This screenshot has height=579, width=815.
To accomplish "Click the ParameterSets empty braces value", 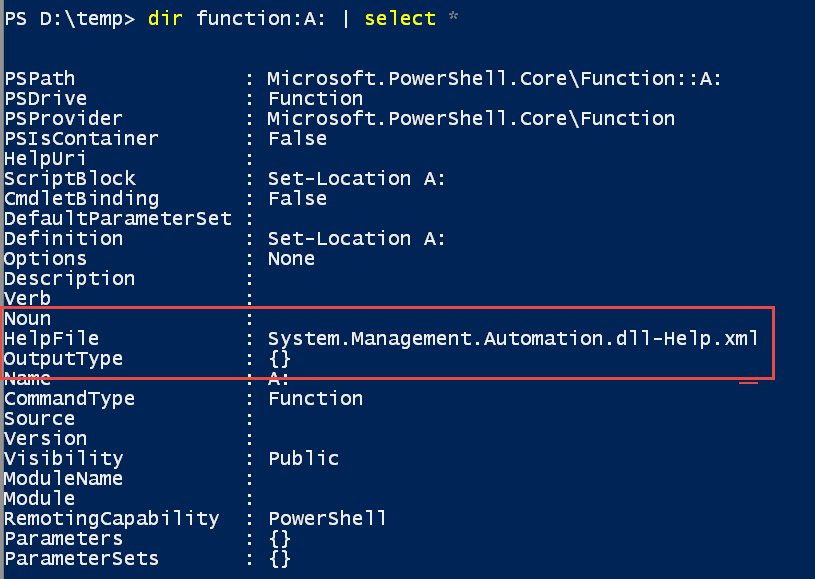I will pyautogui.click(x=280, y=559).
